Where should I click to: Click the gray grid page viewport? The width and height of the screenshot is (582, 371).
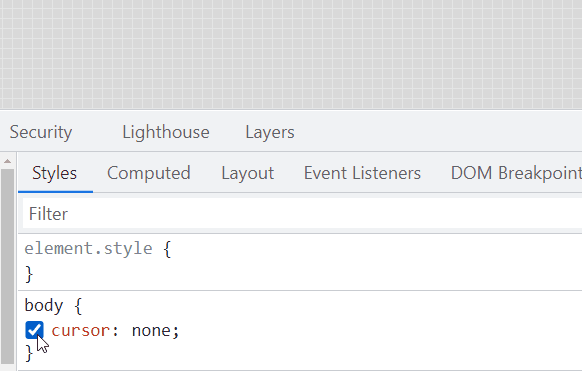(291, 54)
